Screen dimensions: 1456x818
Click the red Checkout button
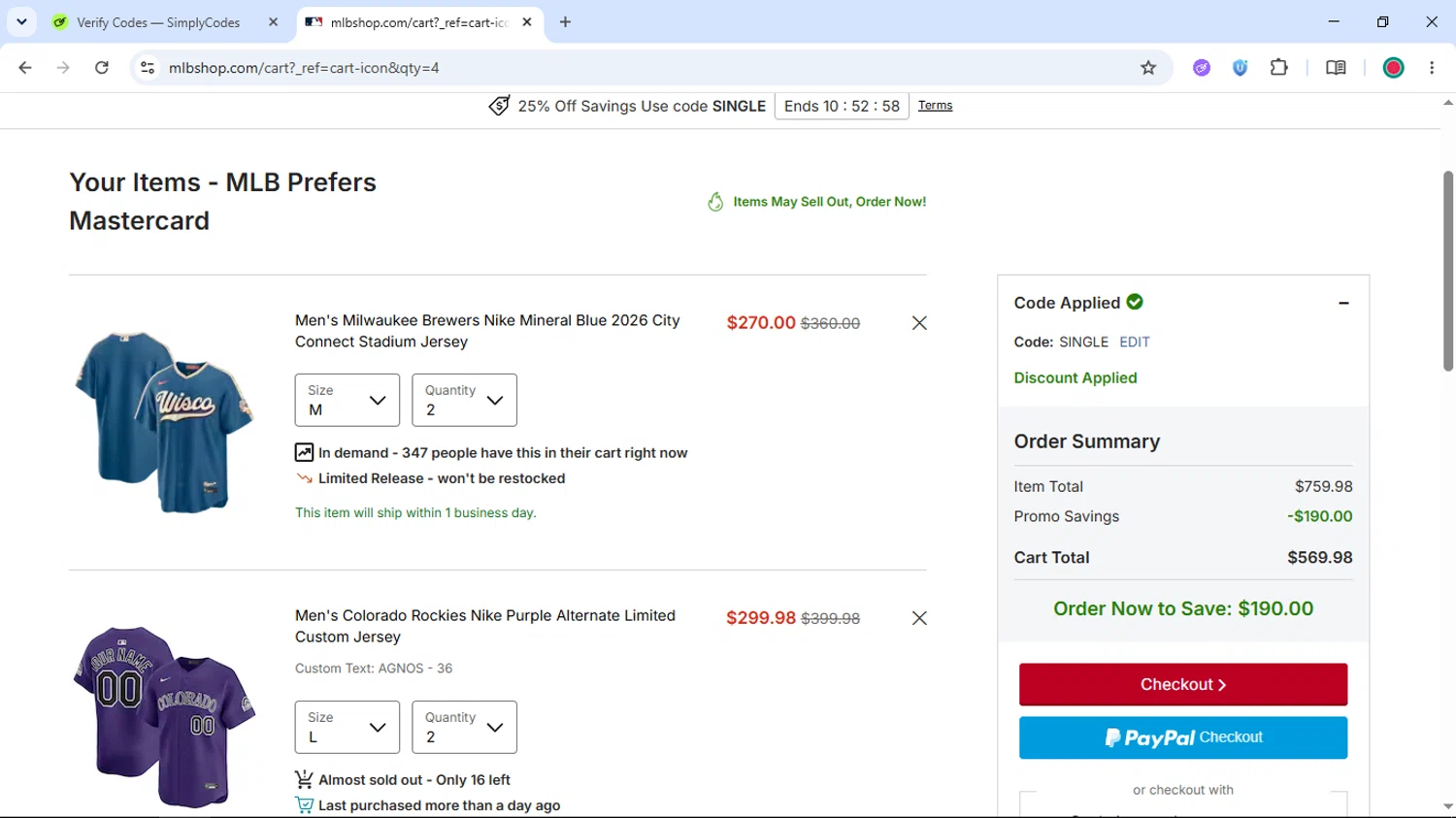[1183, 684]
